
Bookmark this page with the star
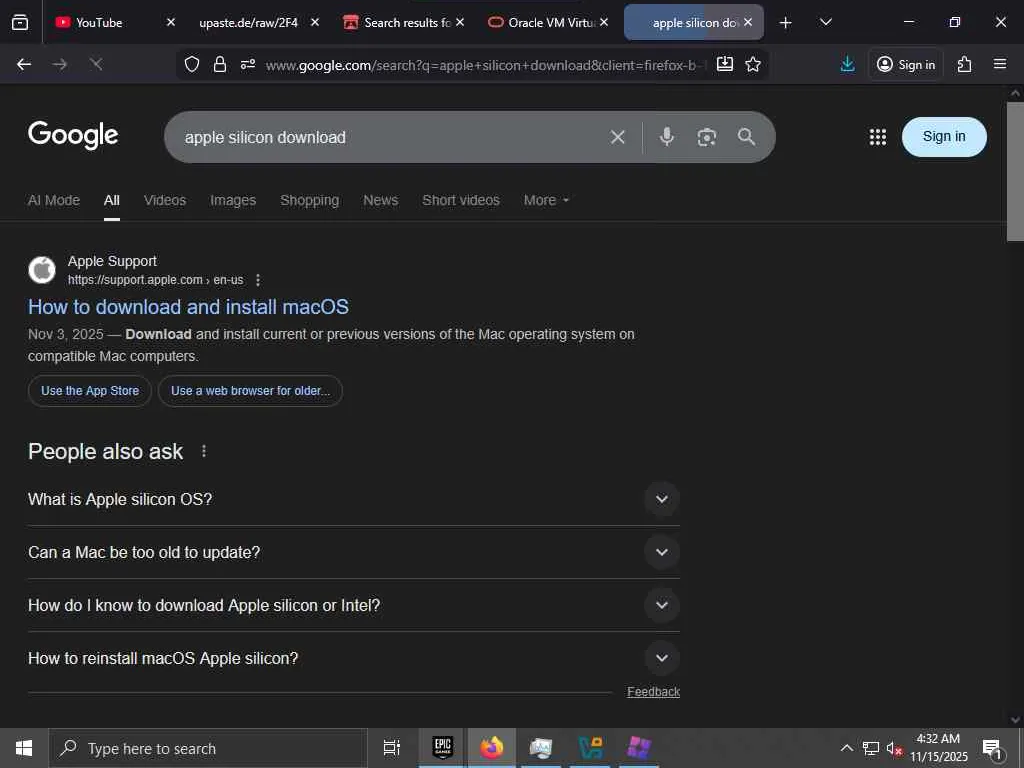tap(753, 64)
